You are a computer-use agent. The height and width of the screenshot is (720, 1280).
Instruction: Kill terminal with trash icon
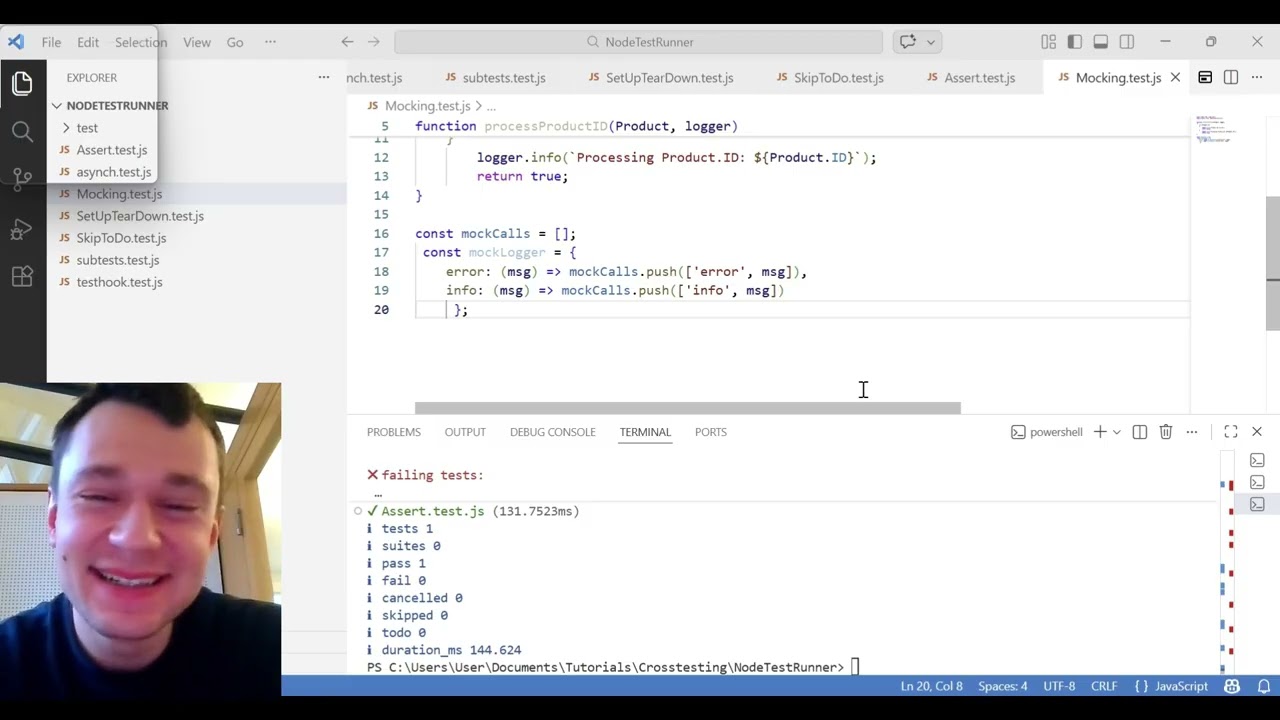pyautogui.click(x=1165, y=432)
